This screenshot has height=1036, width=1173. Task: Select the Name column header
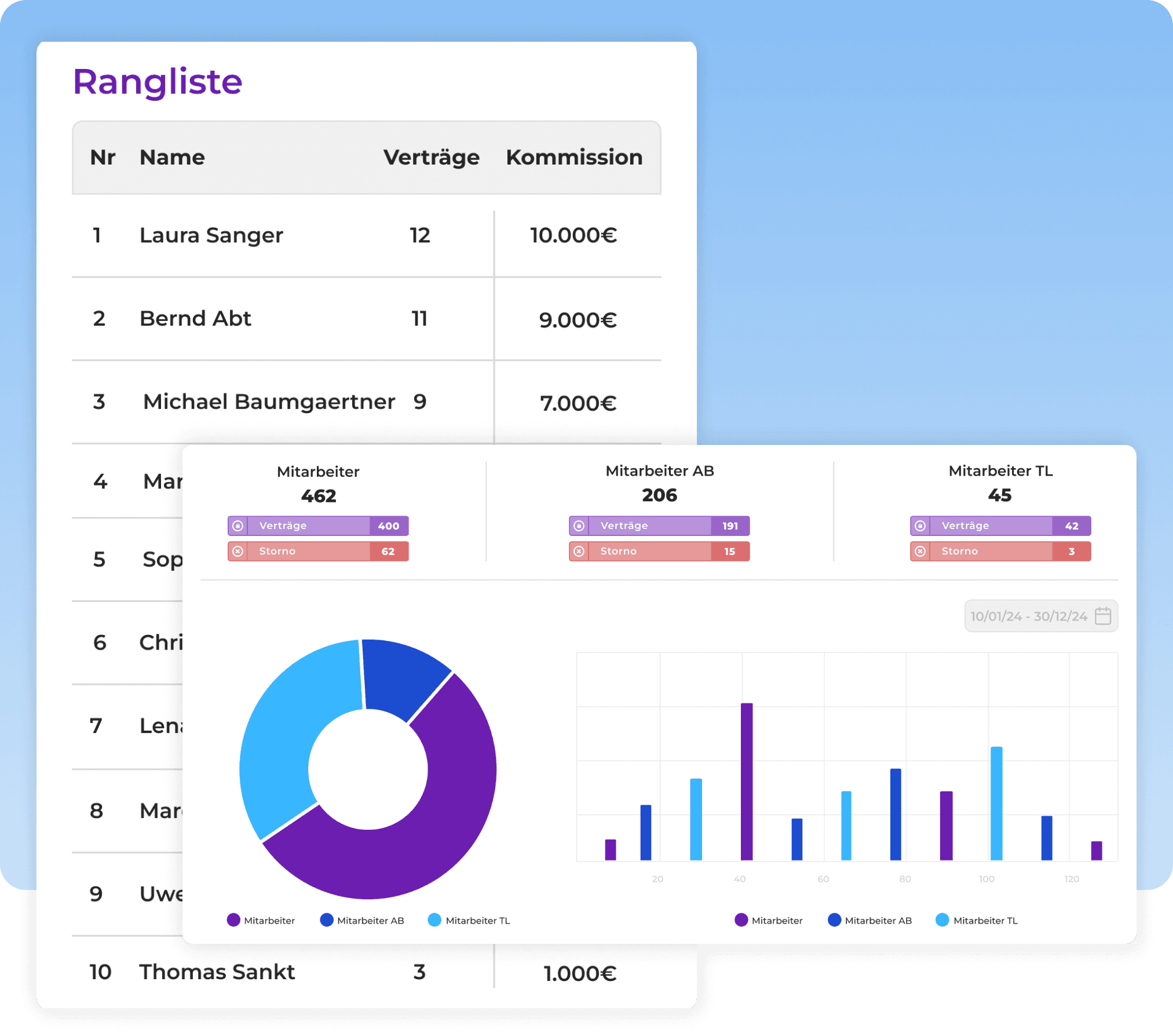(172, 157)
